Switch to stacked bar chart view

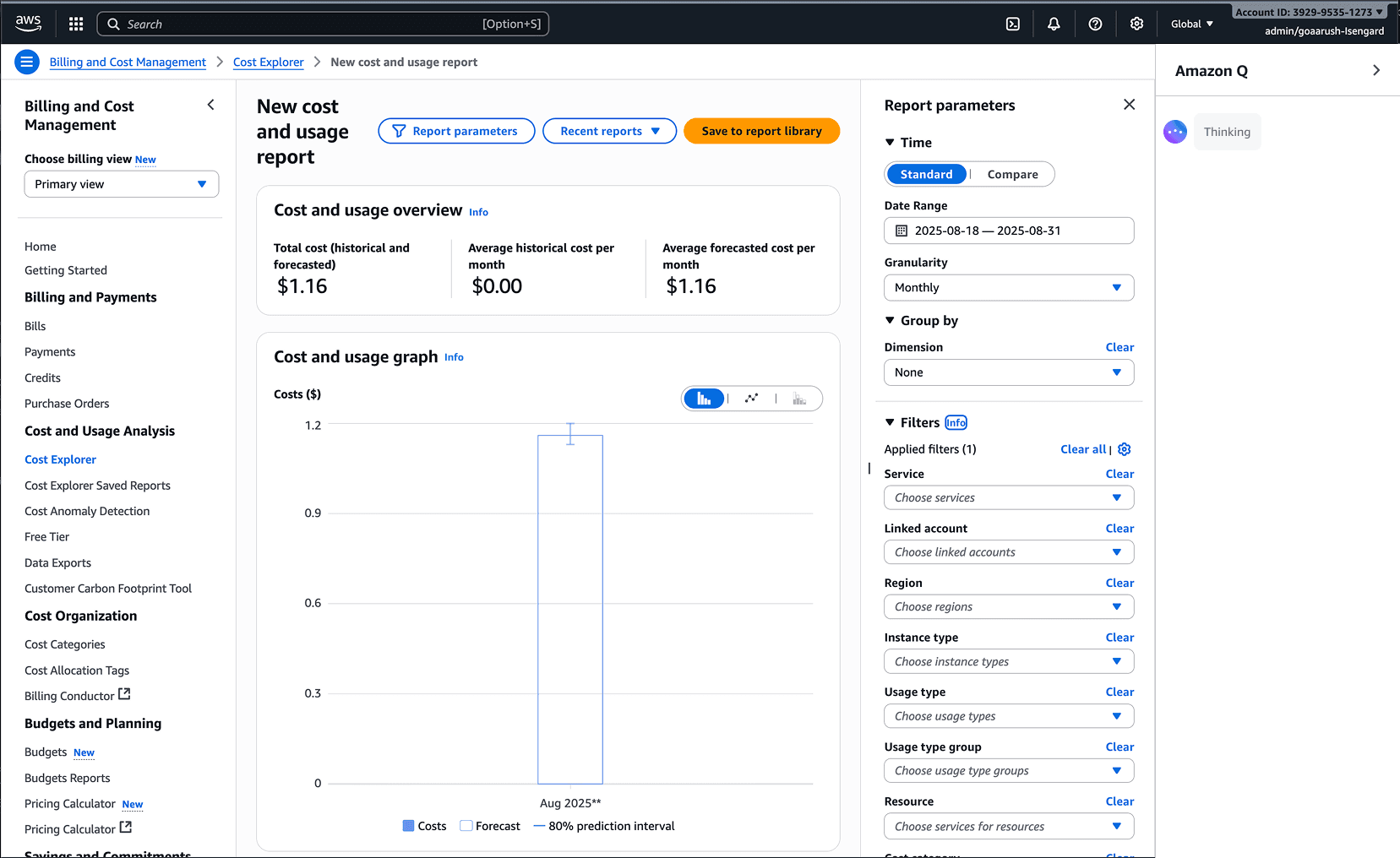[x=798, y=399]
